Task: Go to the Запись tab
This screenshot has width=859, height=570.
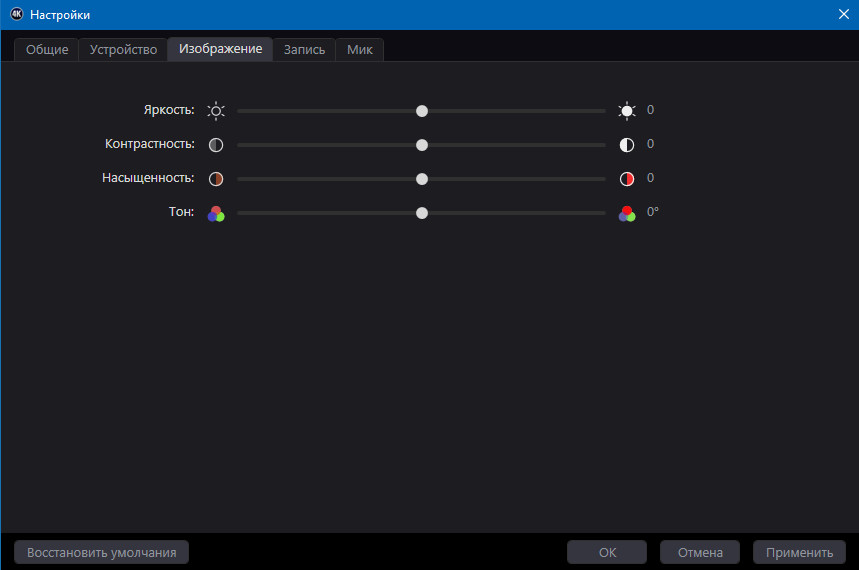Action: pyautogui.click(x=304, y=50)
